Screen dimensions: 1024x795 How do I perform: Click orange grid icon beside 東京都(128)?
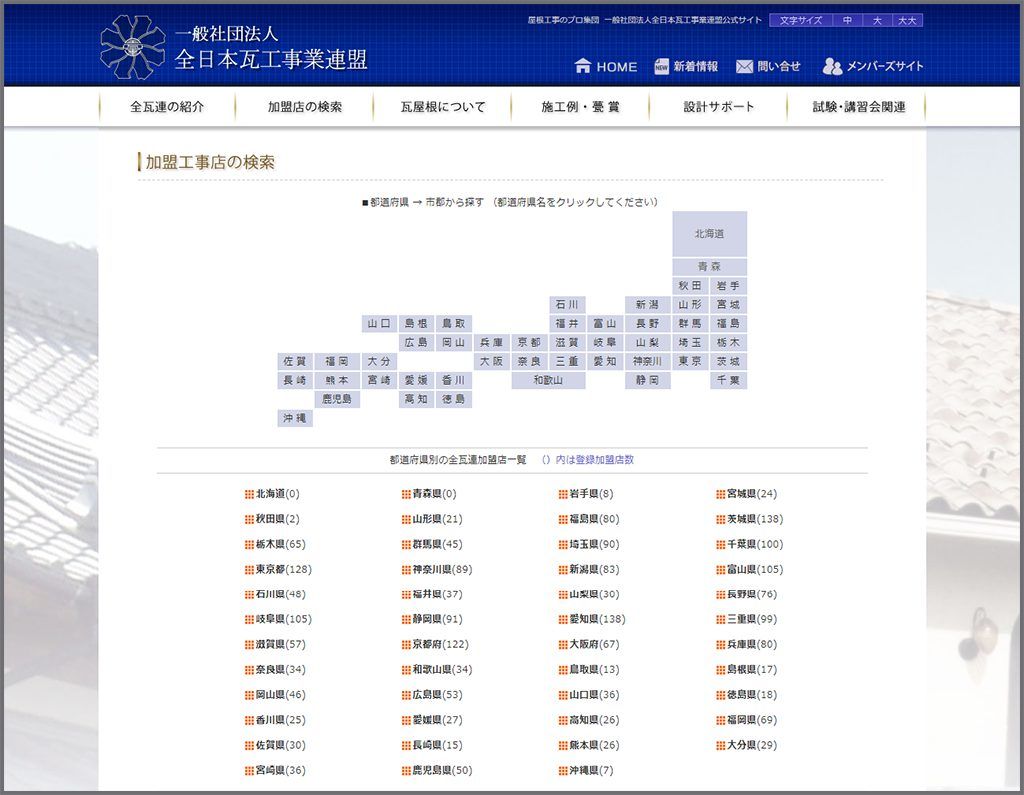tap(249, 570)
